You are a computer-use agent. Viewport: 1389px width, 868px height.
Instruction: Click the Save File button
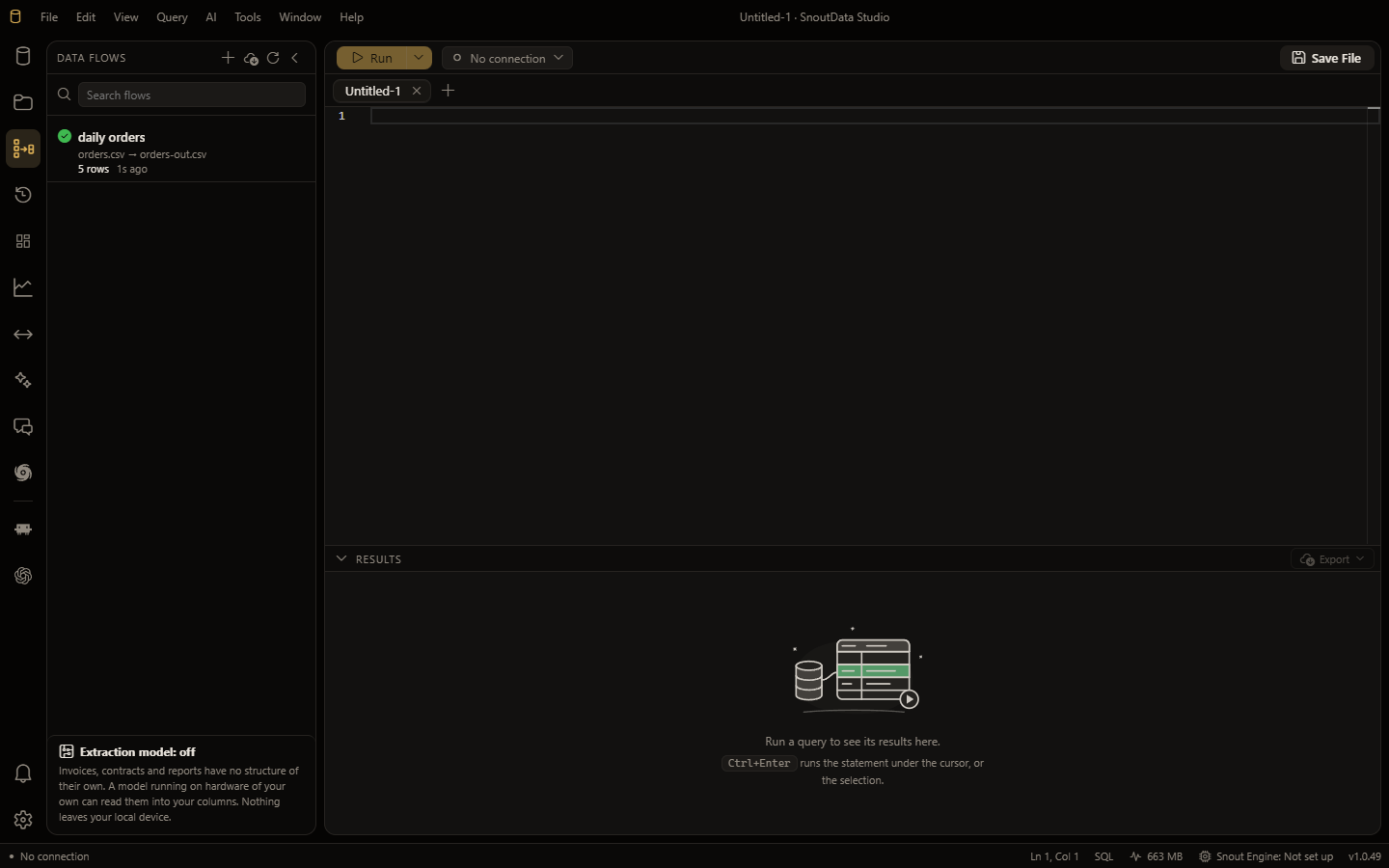1326,58
